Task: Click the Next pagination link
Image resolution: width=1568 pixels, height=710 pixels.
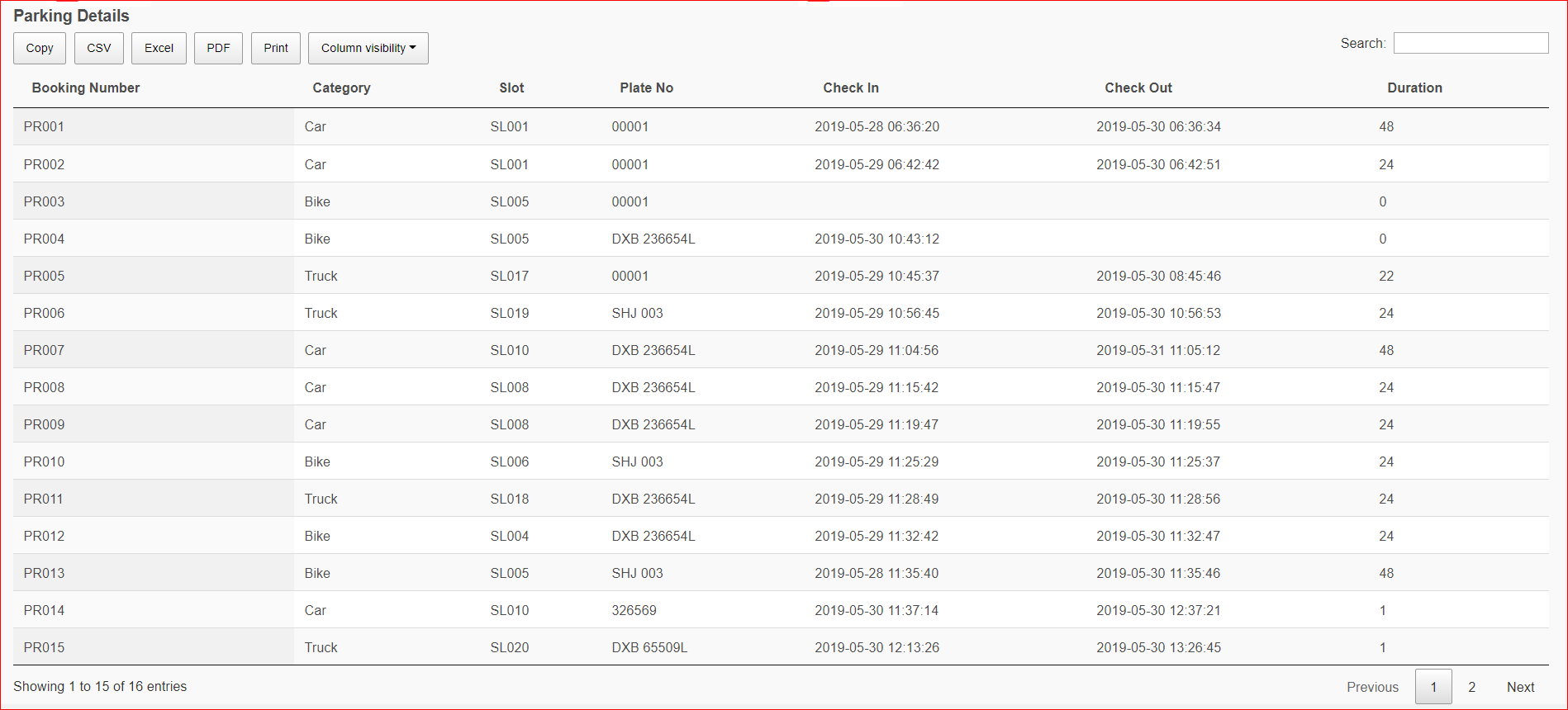Action: 1520,687
